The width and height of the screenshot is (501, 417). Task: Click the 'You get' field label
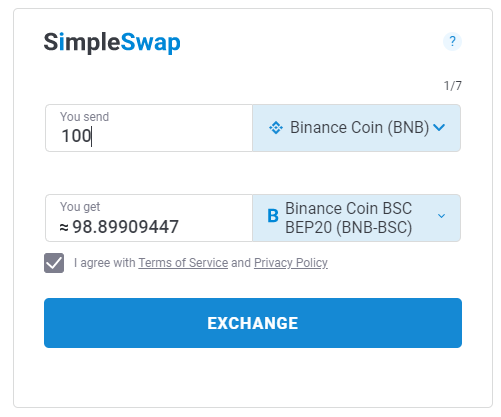(80, 207)
